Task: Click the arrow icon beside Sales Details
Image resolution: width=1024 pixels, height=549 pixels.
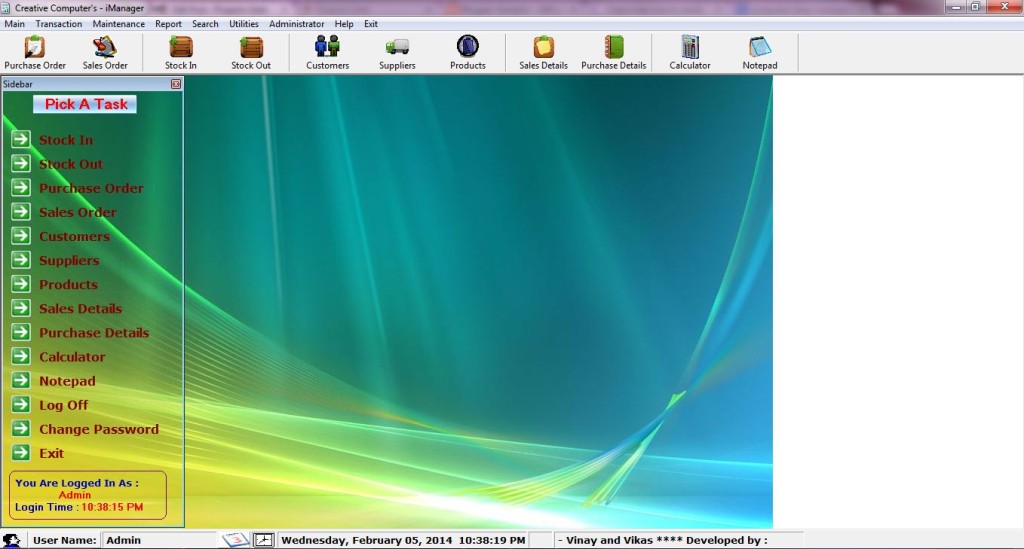Action: pos(21,308)
